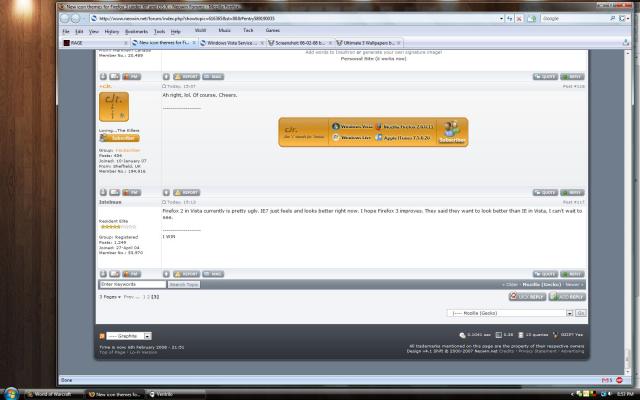Click the Newer topic link

pos(574,284)
